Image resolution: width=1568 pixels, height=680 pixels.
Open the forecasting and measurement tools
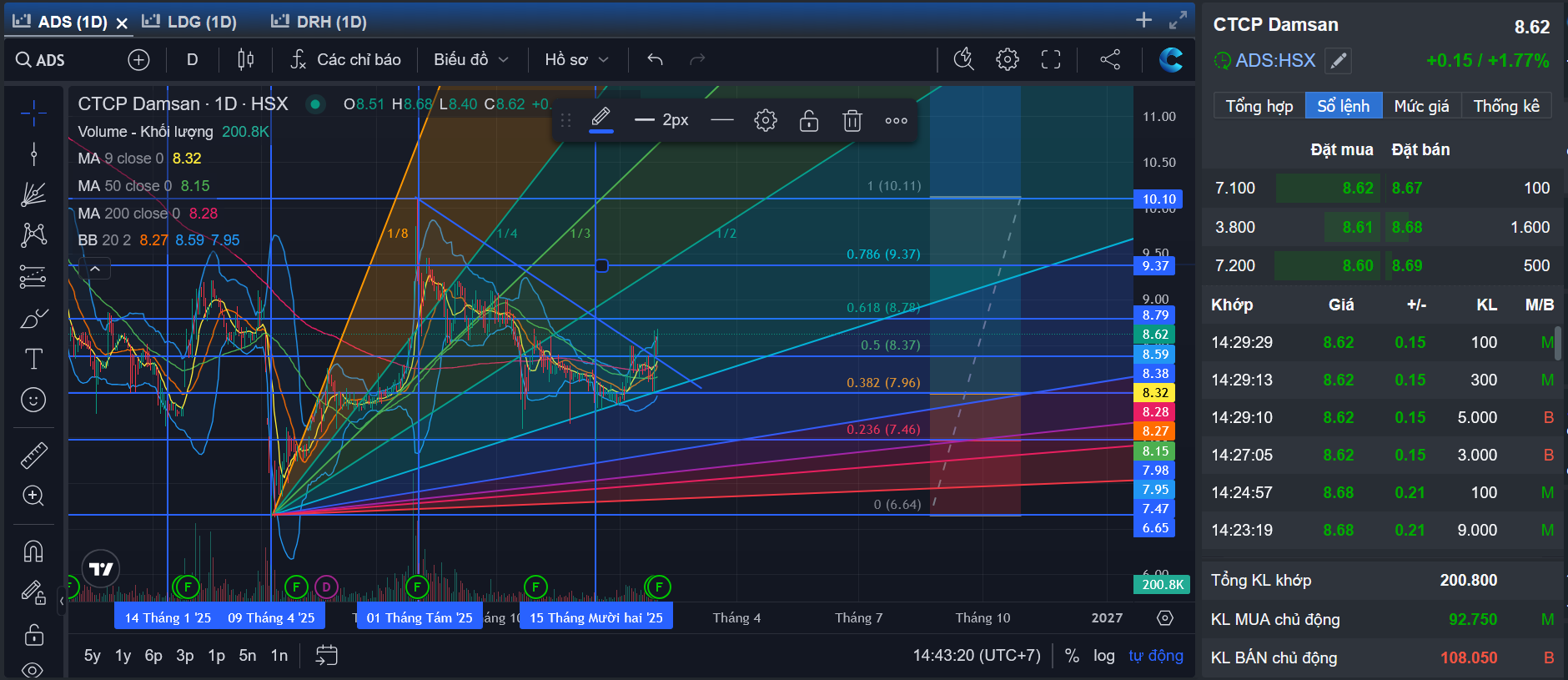[x=33, y=276]
